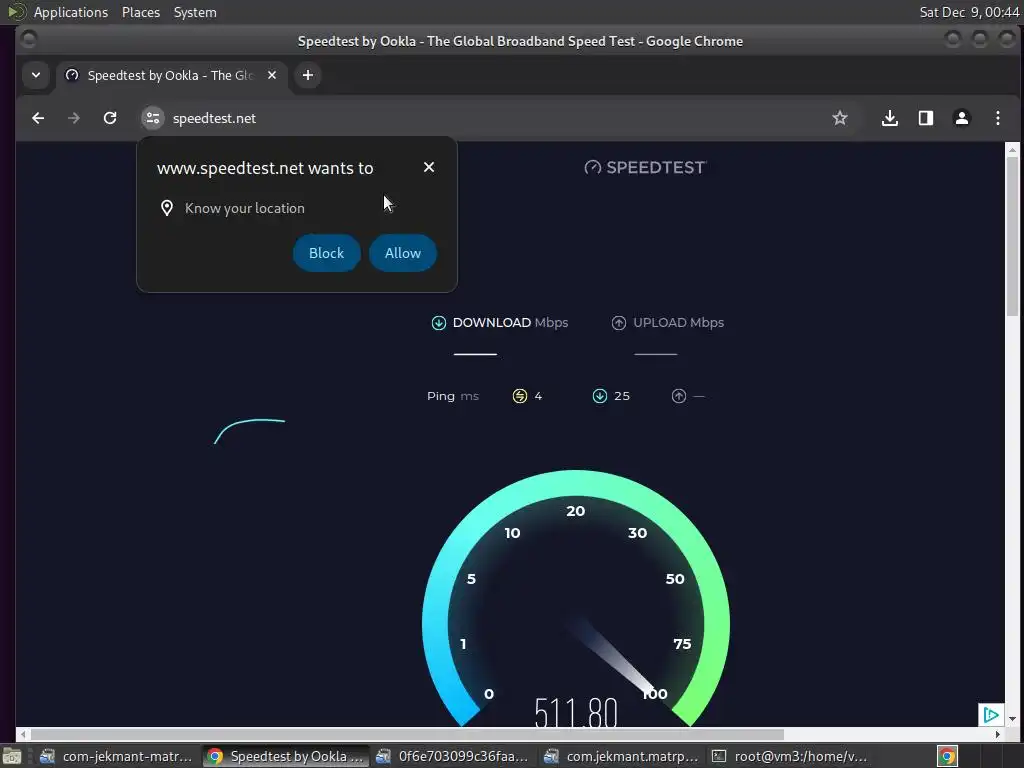Click the download latency icon showing 25

pos(600,396)
